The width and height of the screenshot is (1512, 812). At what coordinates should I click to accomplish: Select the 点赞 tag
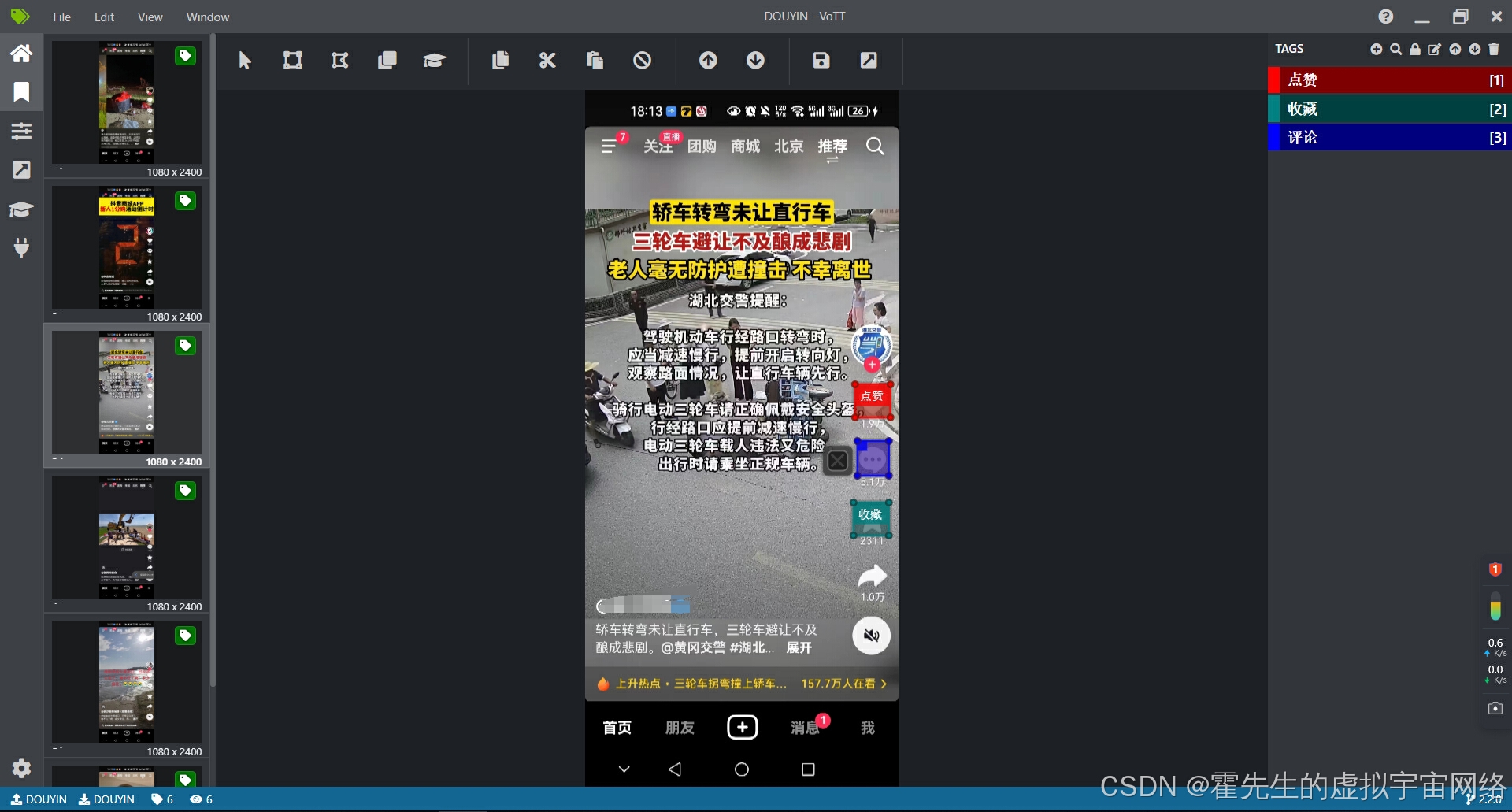[1390, 80]
